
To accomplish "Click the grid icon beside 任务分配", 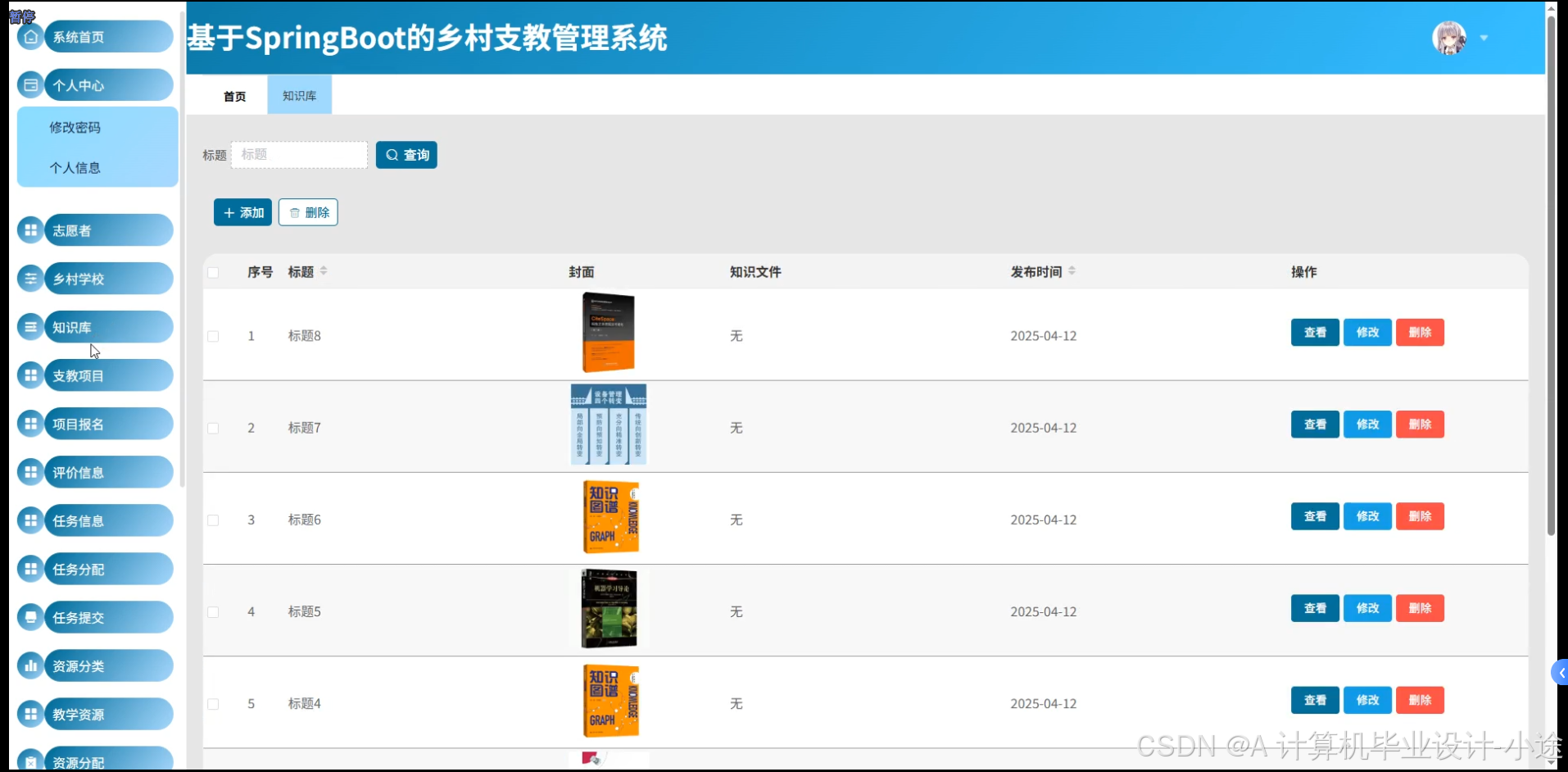I will (30, 569).
